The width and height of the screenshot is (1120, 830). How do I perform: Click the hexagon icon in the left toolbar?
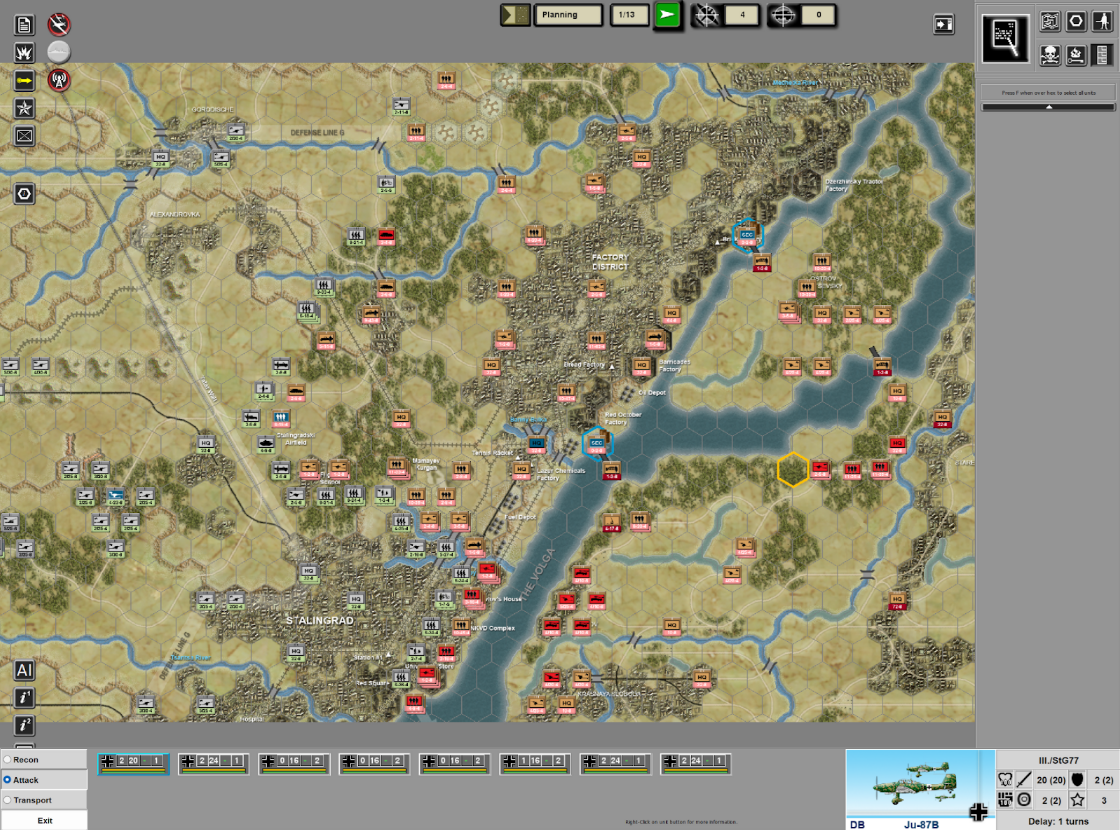click(24, 194)
